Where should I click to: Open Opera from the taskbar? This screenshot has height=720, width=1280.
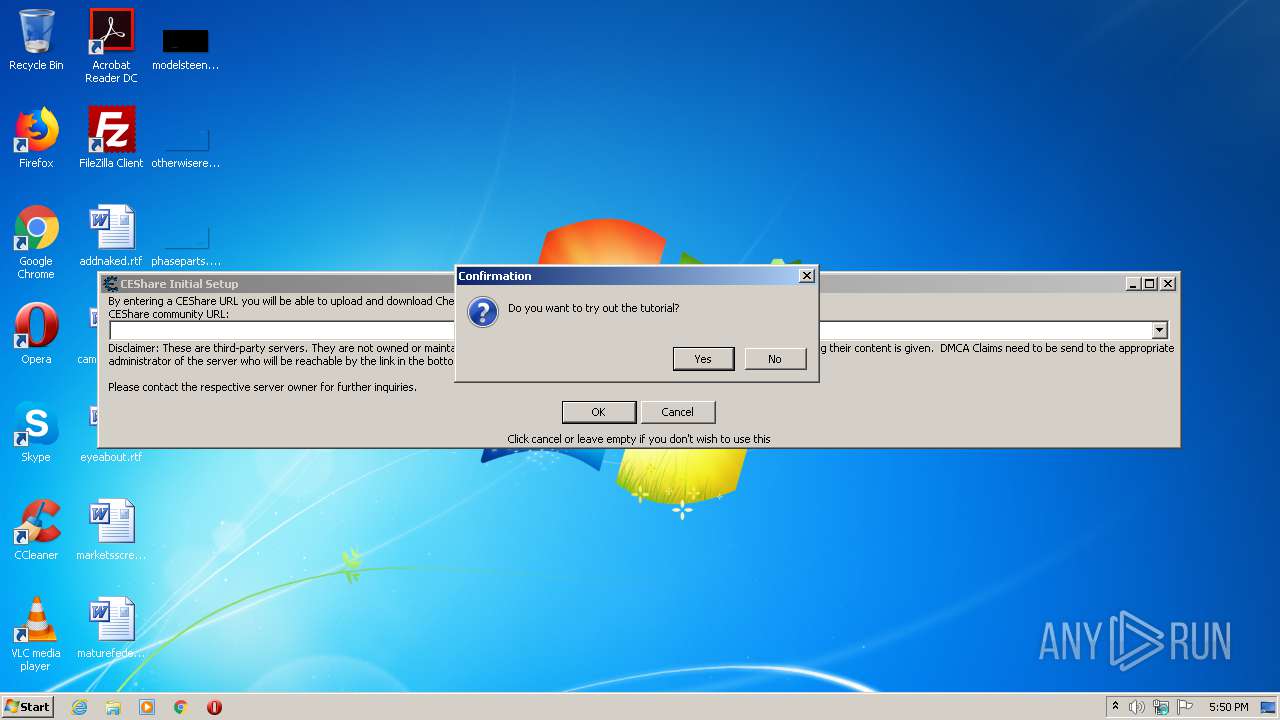pyautogui.click(x=214, y=707)
